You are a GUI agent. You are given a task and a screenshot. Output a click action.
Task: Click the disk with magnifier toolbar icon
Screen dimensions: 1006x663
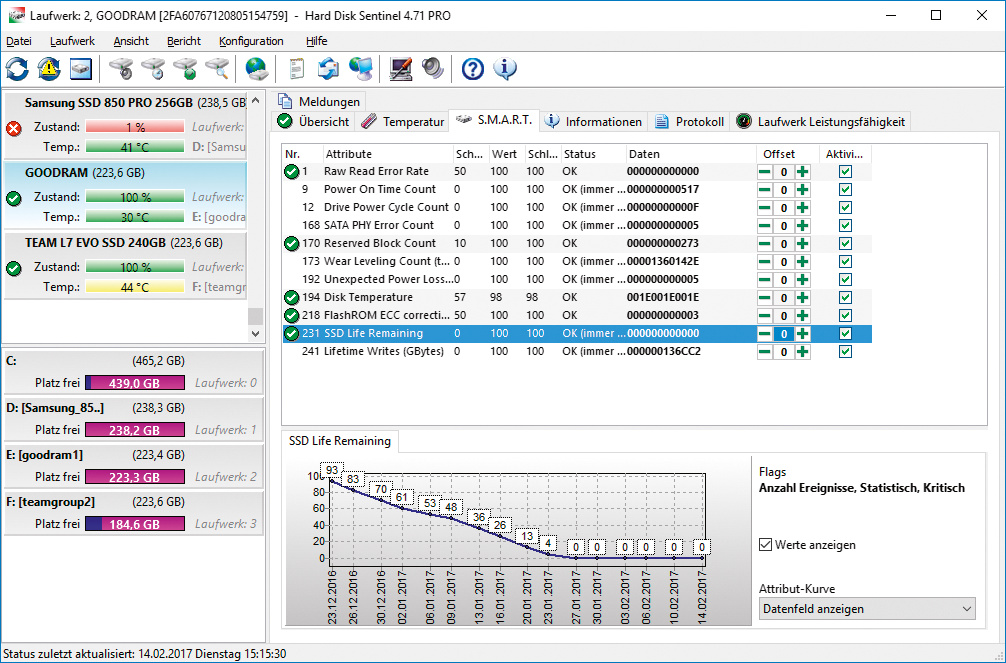pos(217,69)
